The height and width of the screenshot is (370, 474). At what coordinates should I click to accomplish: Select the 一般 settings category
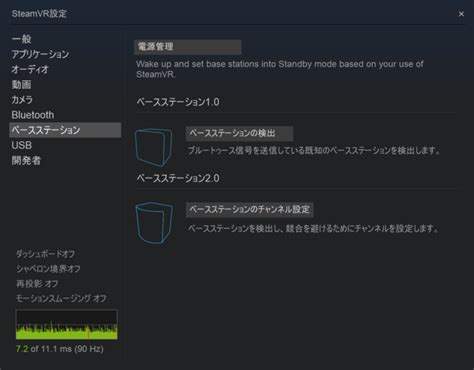coord(21,39)
